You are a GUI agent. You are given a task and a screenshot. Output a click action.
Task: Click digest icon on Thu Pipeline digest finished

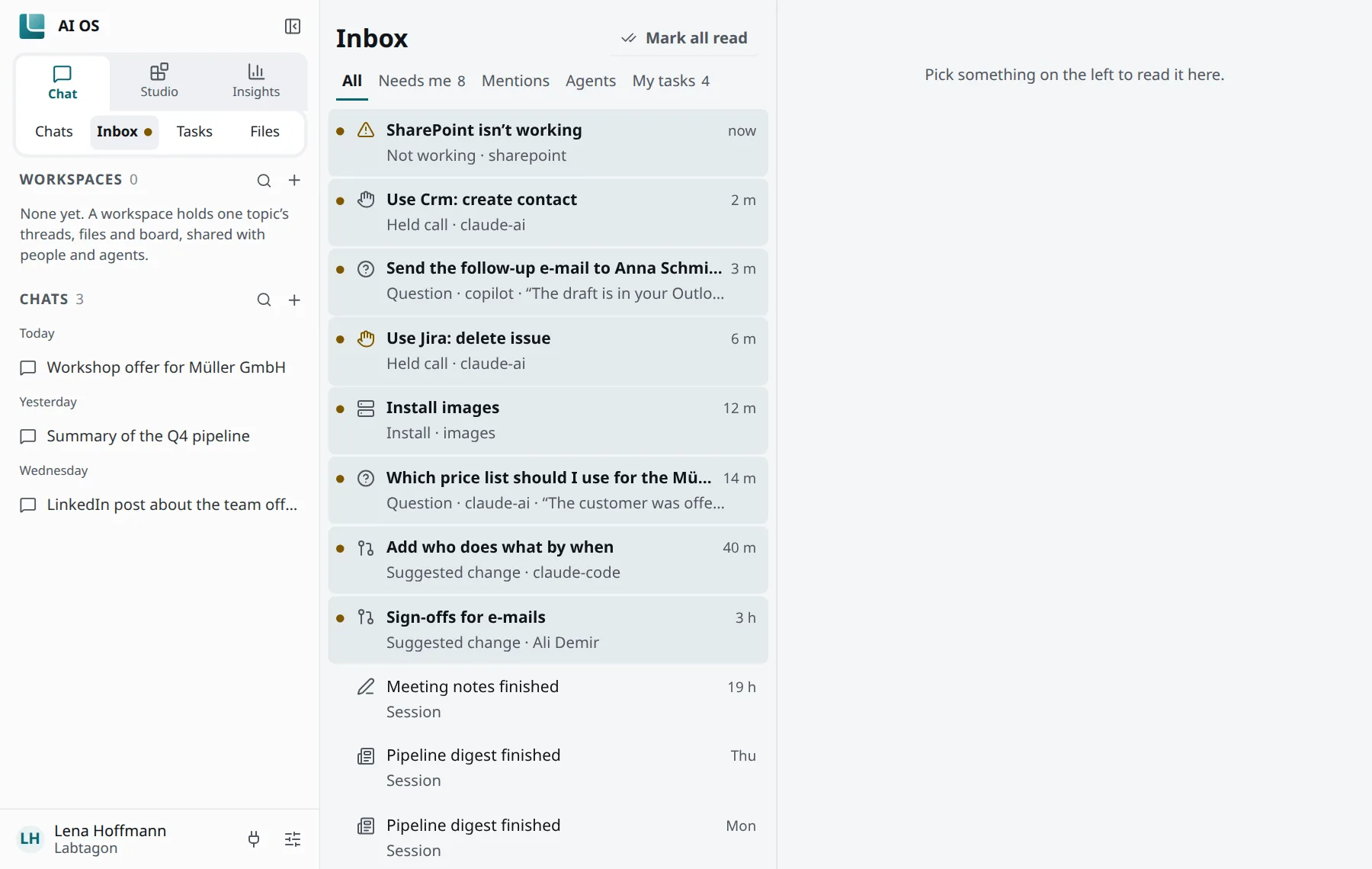point(366,756)
